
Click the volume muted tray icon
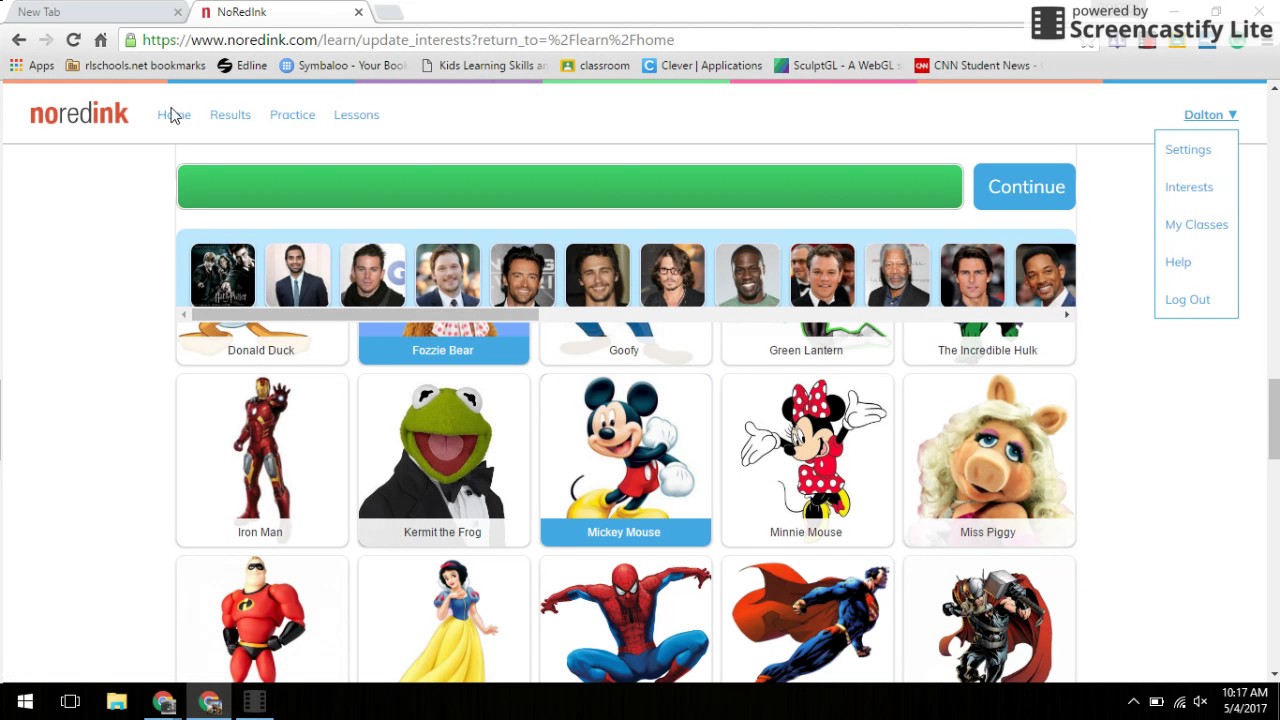pos(1200,701)
